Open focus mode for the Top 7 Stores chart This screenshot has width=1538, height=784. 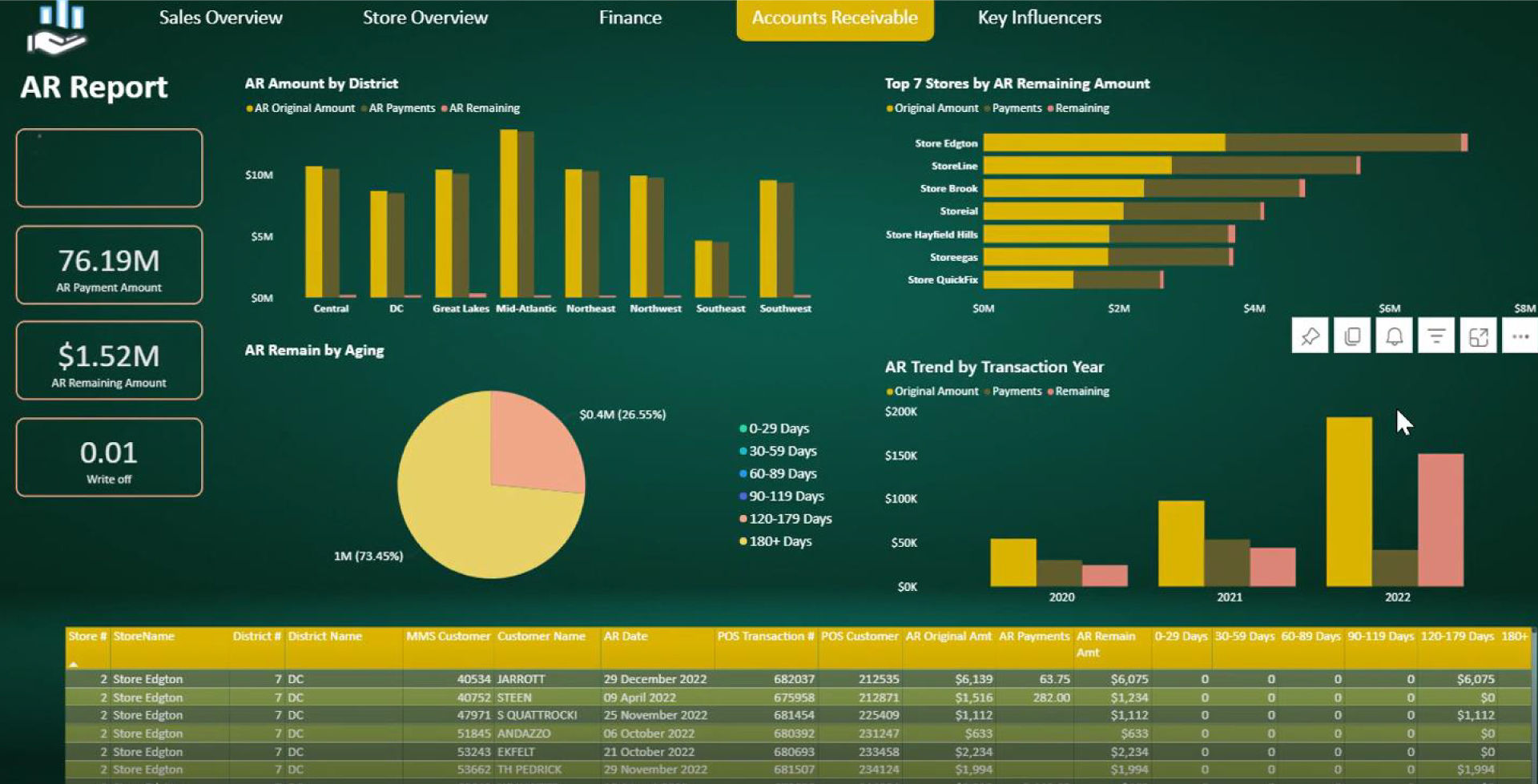coord(1478,335)
